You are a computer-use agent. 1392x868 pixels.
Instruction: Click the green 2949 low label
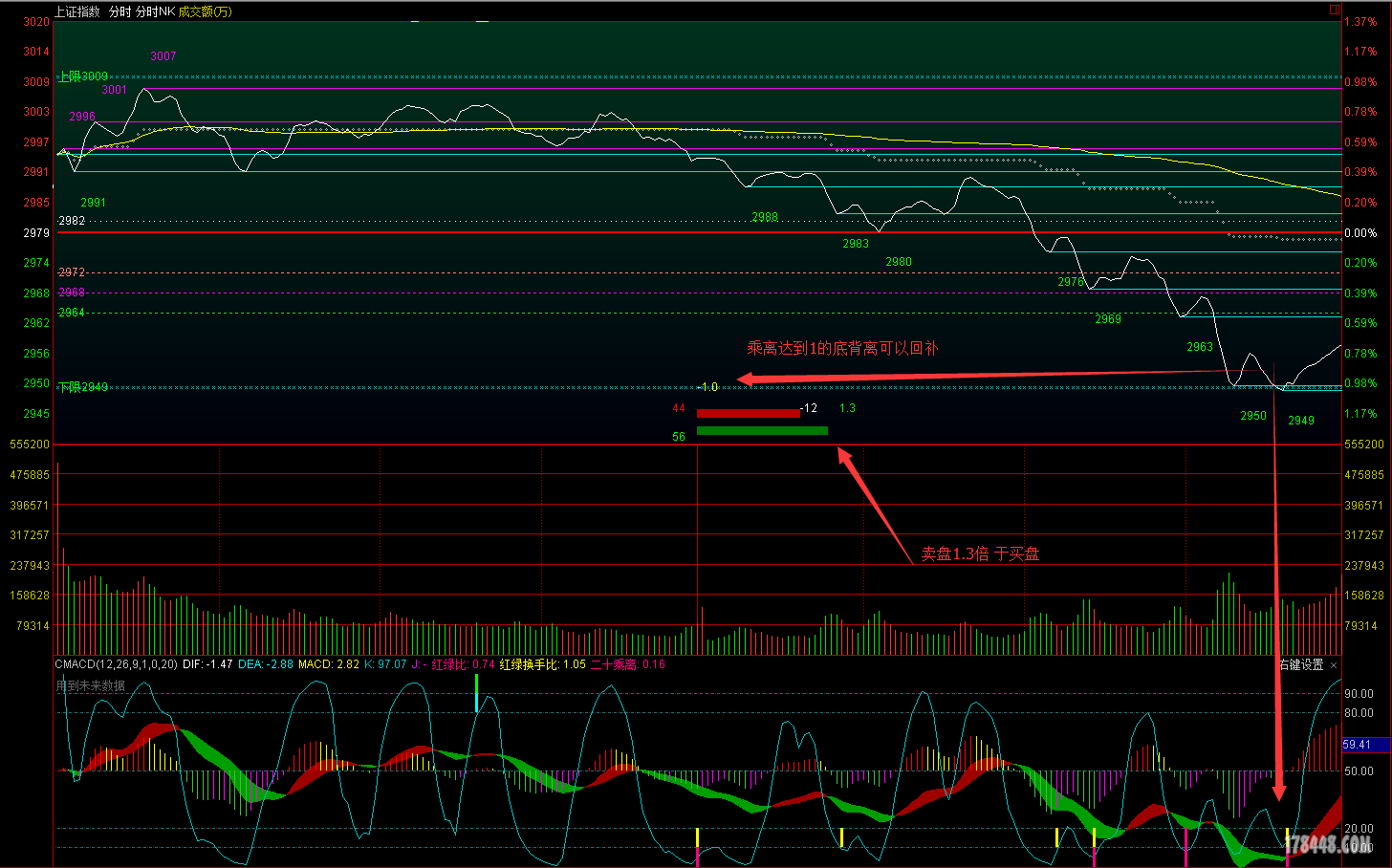click(x=1301, y=421)
